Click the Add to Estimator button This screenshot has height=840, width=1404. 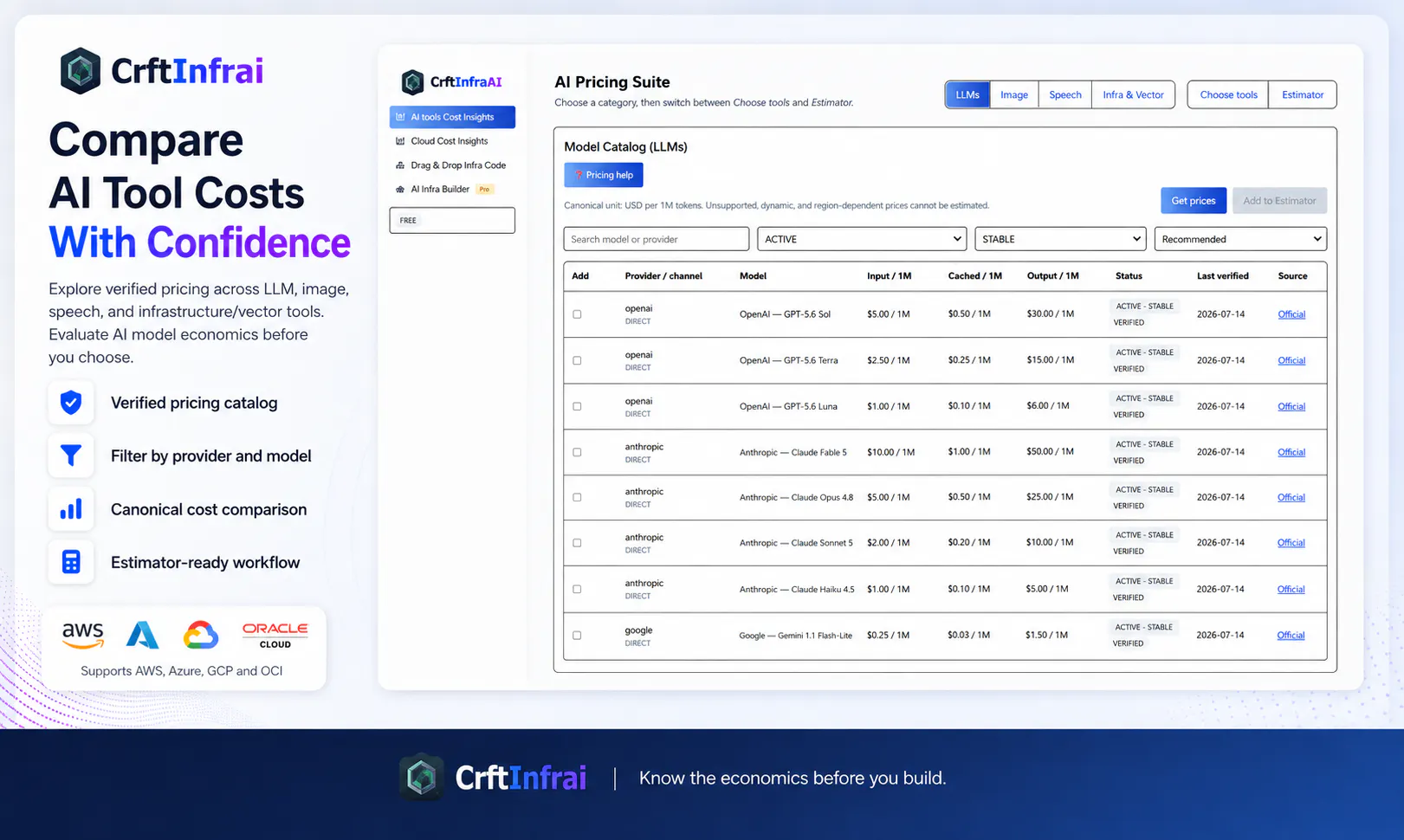click(x=1279, y=201)
